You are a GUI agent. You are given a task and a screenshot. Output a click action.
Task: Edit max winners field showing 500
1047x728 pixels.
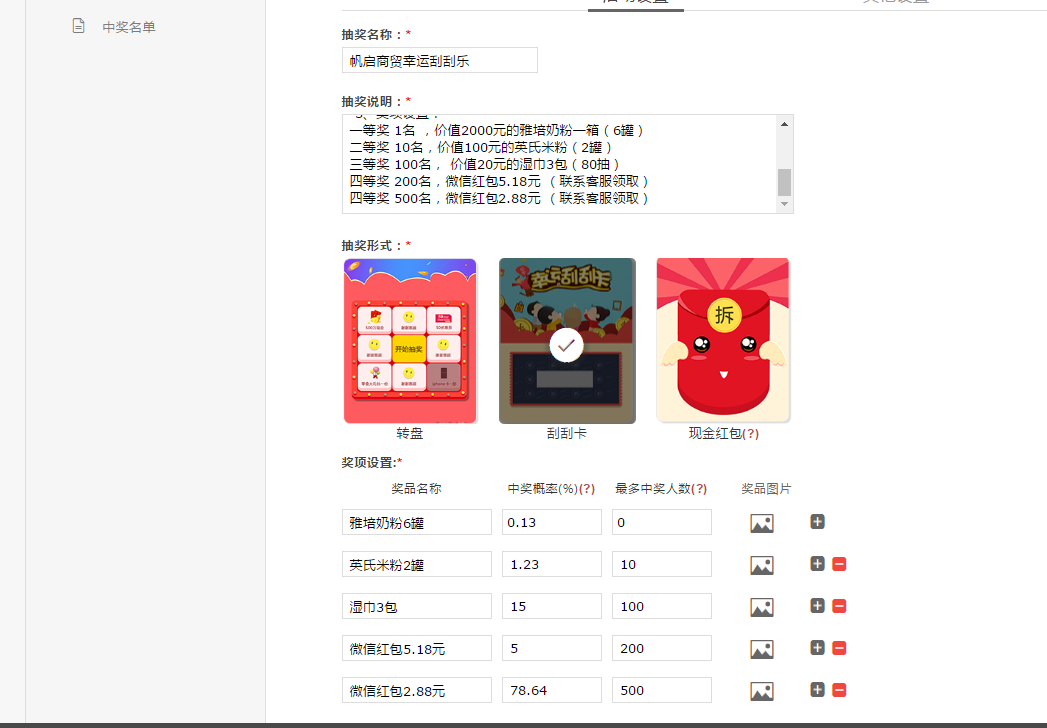tap(662, 691)
